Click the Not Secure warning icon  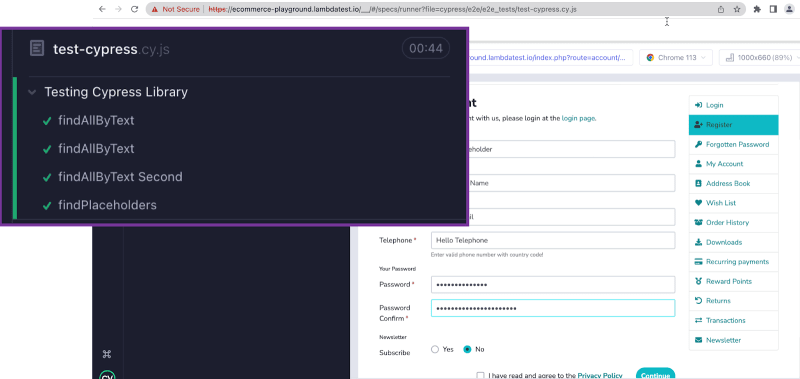pos(154,9)
